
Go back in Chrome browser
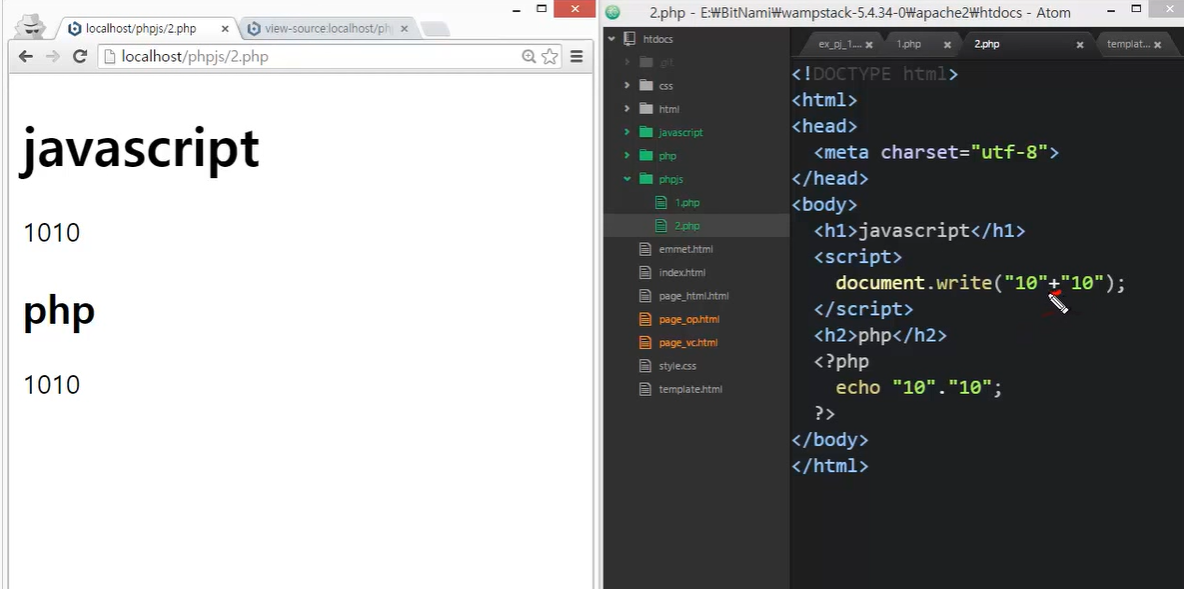[x=26, y=57]
